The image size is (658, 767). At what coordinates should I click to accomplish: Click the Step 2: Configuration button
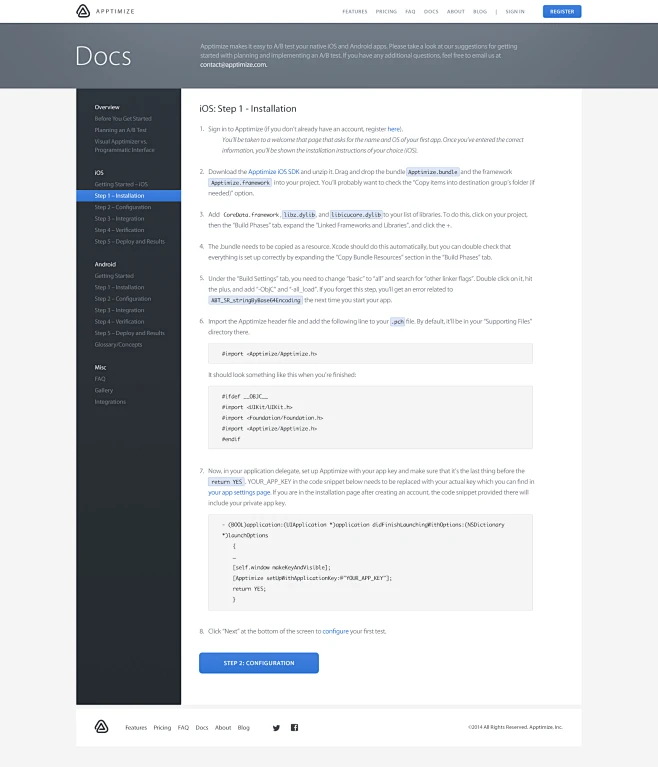click(258, 663)
